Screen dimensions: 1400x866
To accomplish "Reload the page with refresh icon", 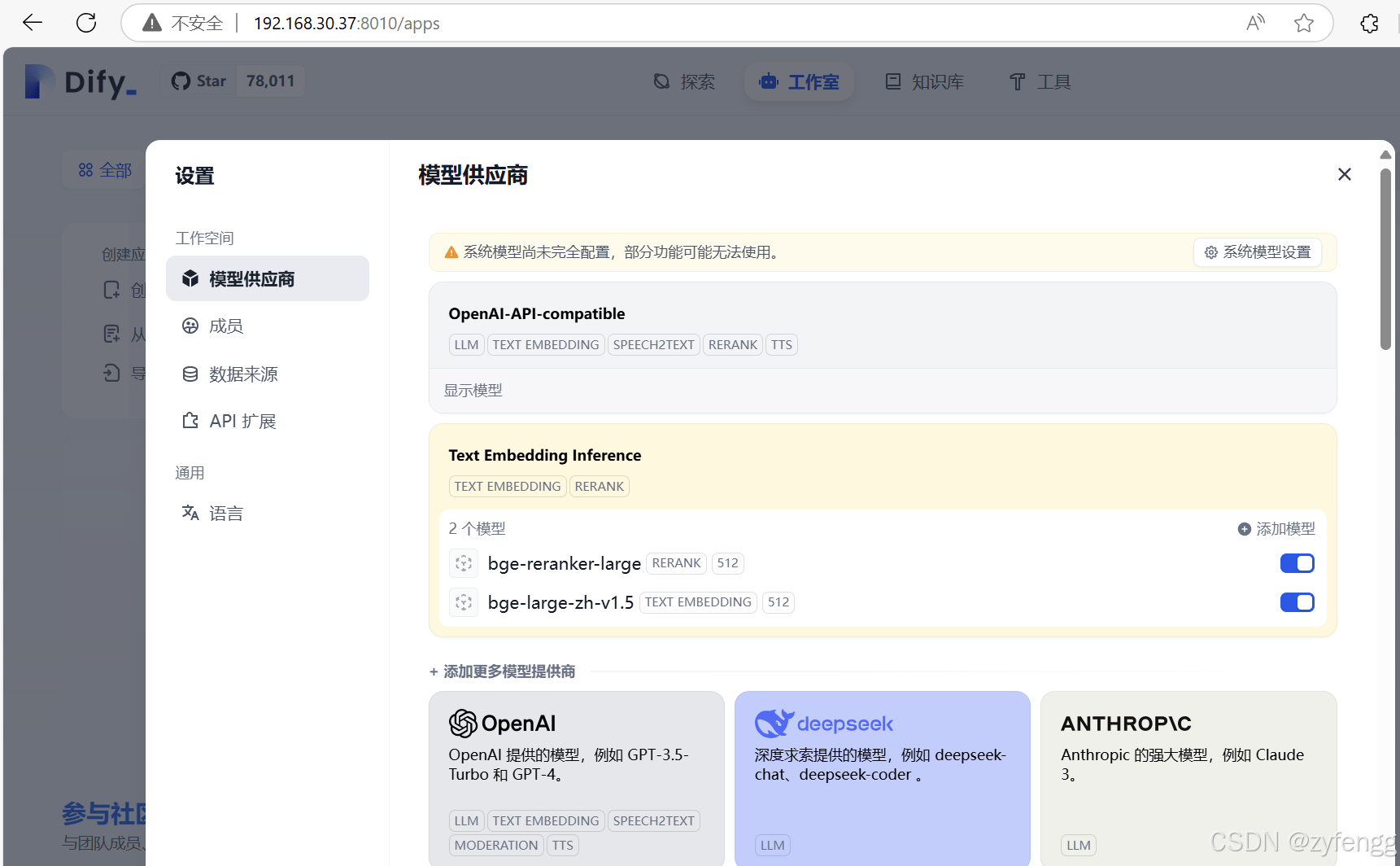I will 86,23.
